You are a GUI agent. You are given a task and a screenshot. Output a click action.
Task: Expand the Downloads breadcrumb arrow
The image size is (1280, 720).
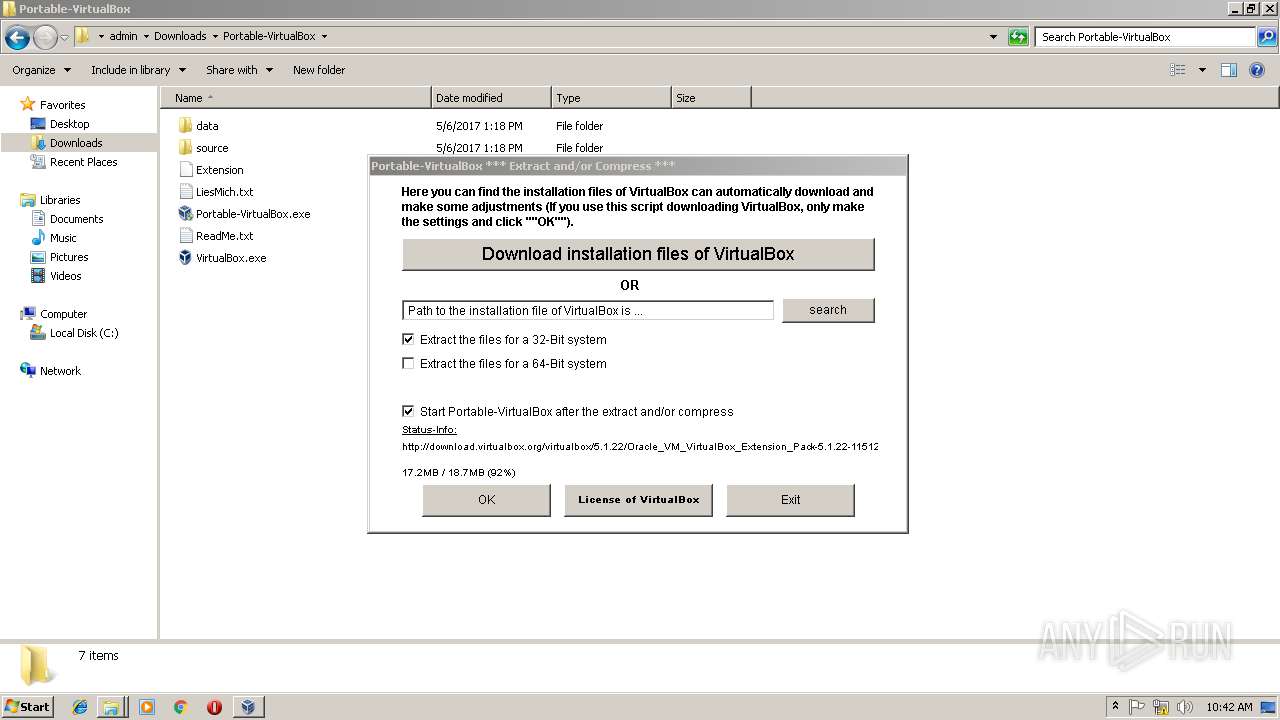click(x=214, y=36)
